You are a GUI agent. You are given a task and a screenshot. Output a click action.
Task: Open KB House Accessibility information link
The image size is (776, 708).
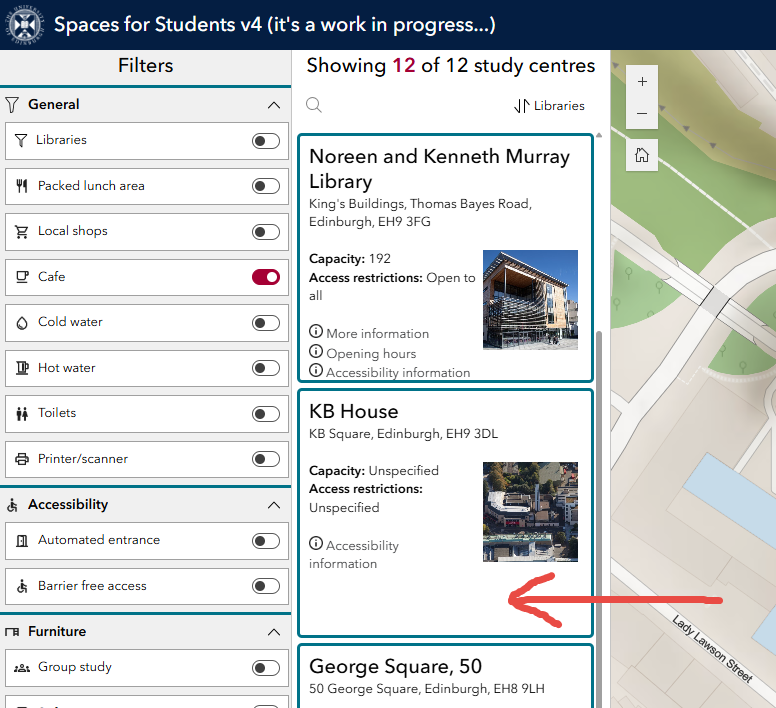click(354, 555)
